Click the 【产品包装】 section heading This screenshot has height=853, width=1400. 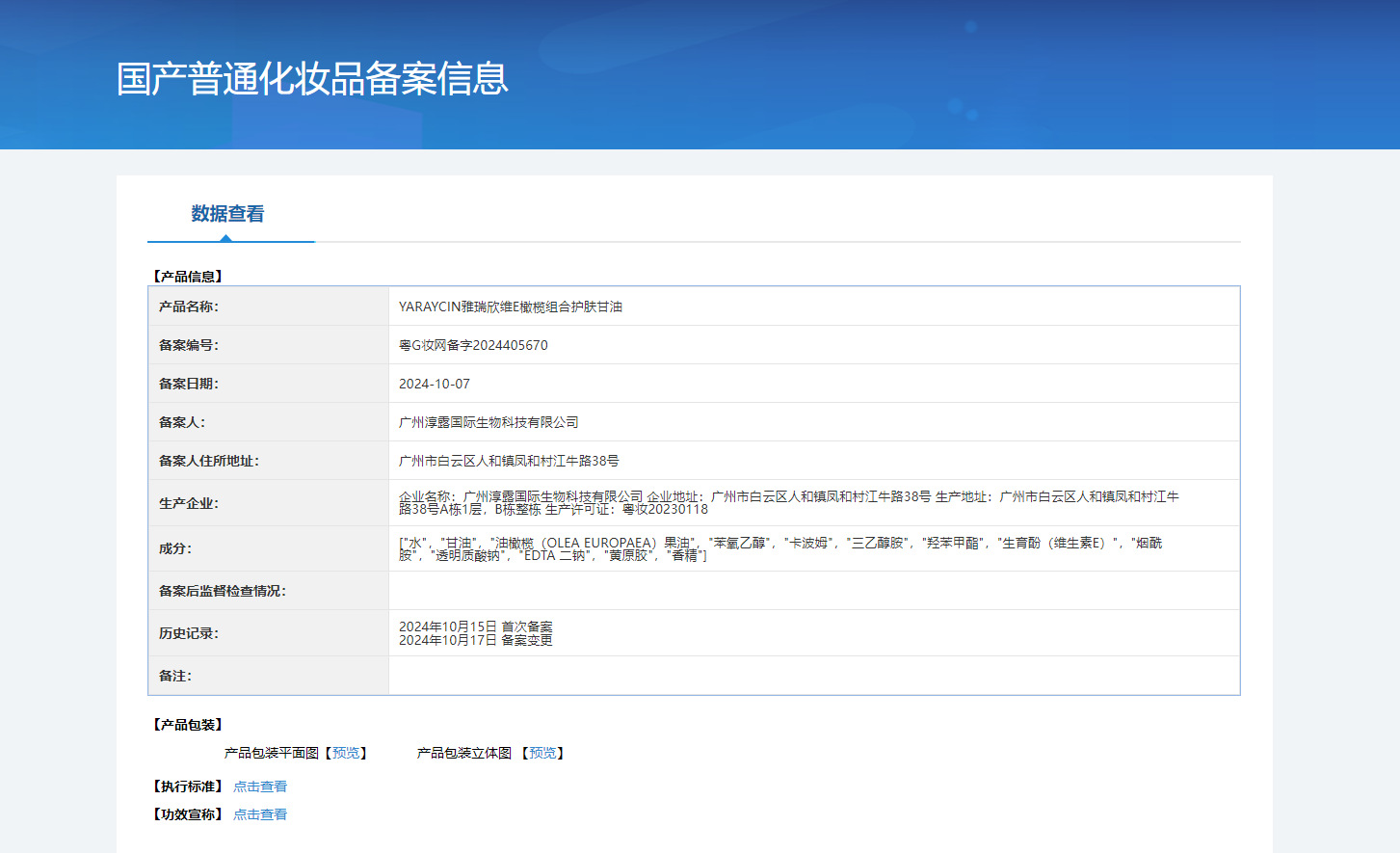pos(187,725)
